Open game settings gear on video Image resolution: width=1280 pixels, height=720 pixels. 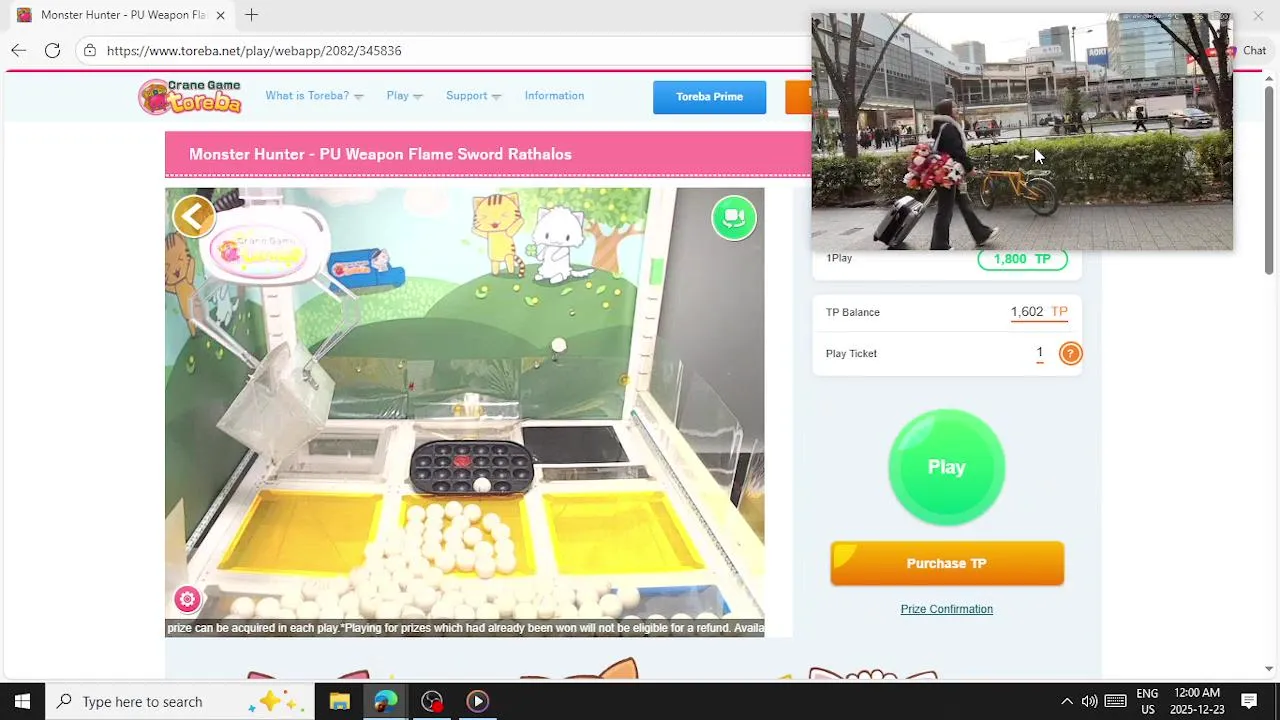click(x=187, y=599)
